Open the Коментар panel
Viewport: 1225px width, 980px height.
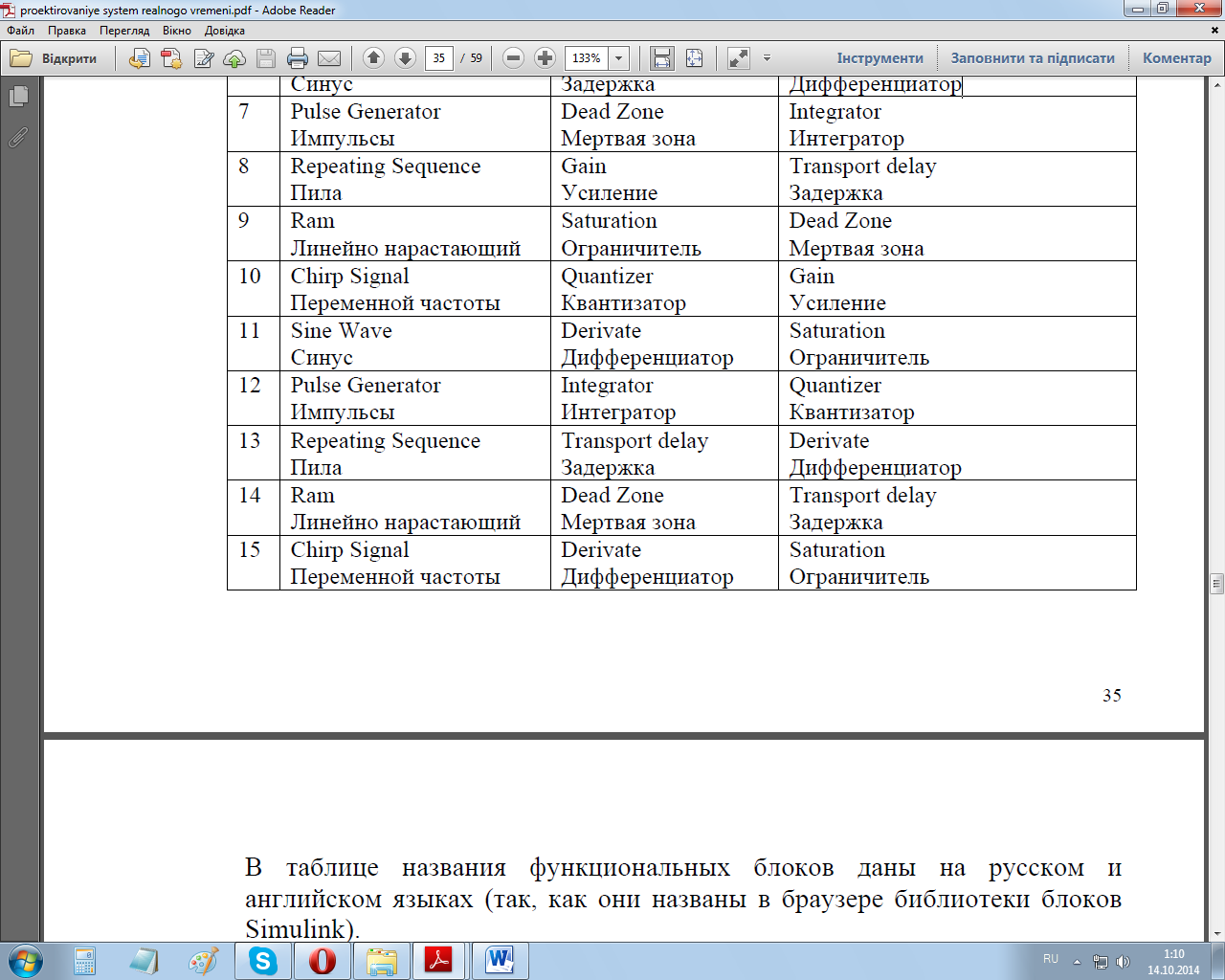1176,58
